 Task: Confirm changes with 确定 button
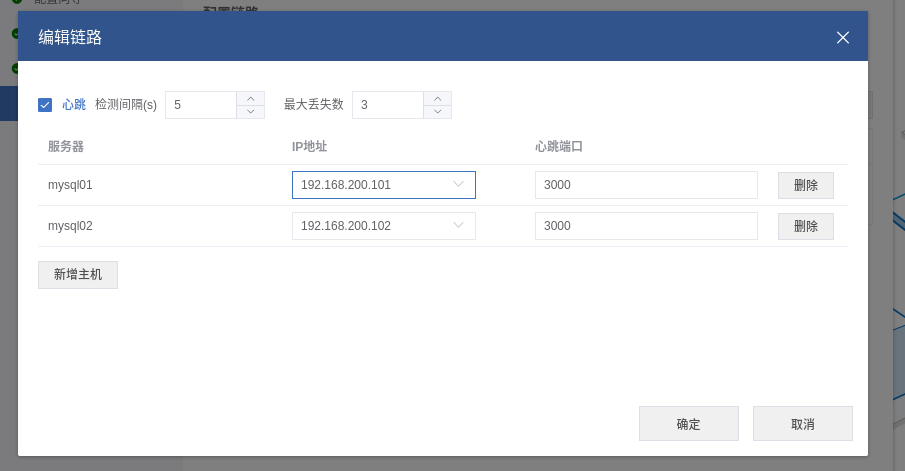pos(688,424)
